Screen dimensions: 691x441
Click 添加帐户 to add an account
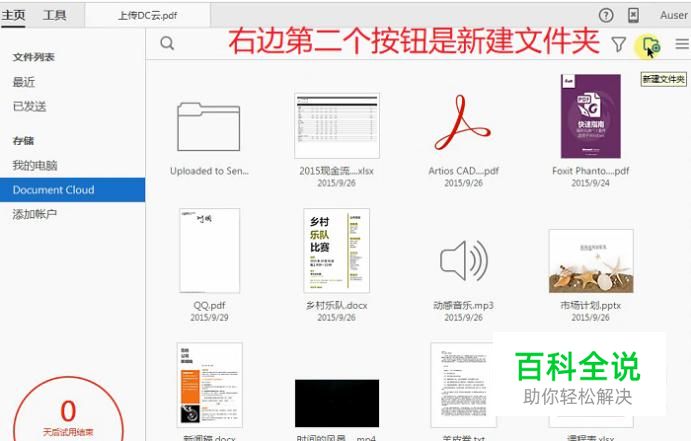click(x=35, y=214)
